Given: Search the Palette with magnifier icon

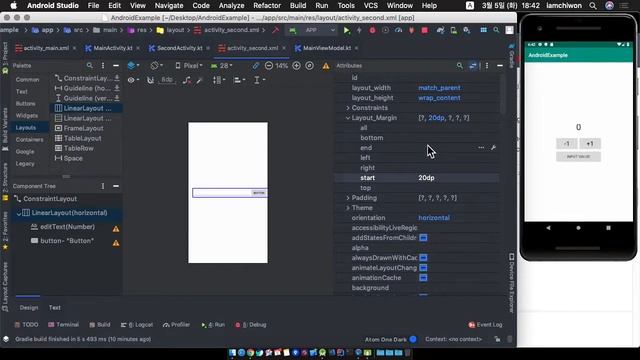Looking at the screenshot, I should [x=89, y=66].
